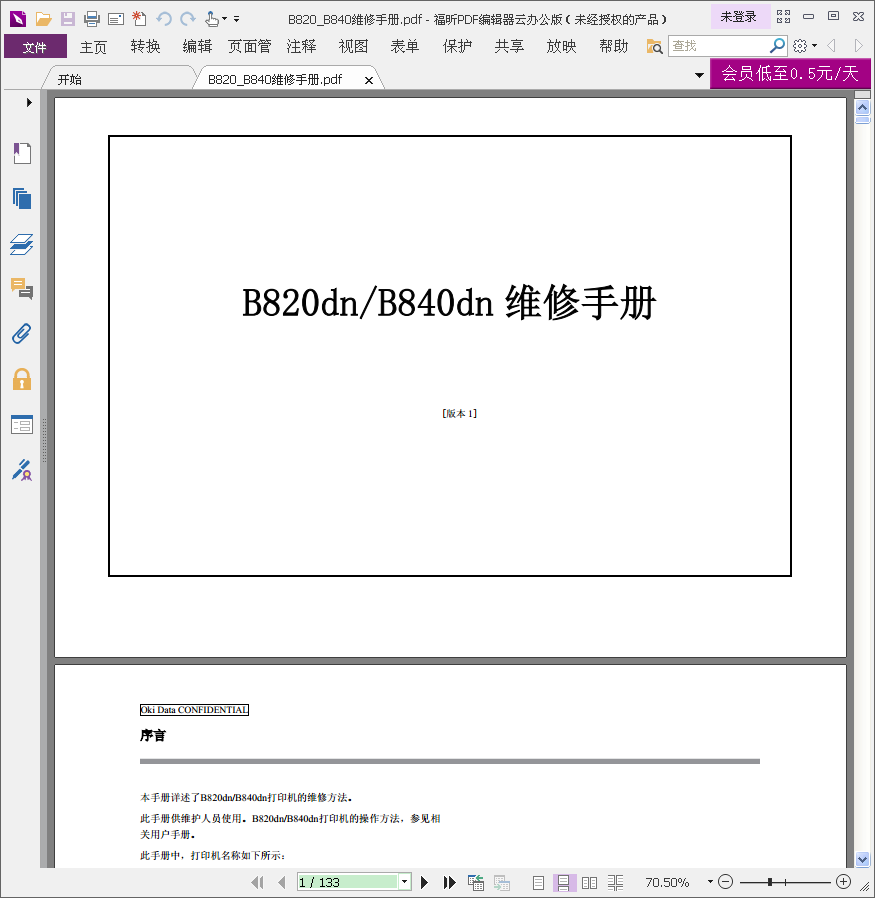The width and height of the screenshot is (875, 898).
Task: Click the page number field 1 / 133
Action: pyautogui.click(x=348, y=883)
